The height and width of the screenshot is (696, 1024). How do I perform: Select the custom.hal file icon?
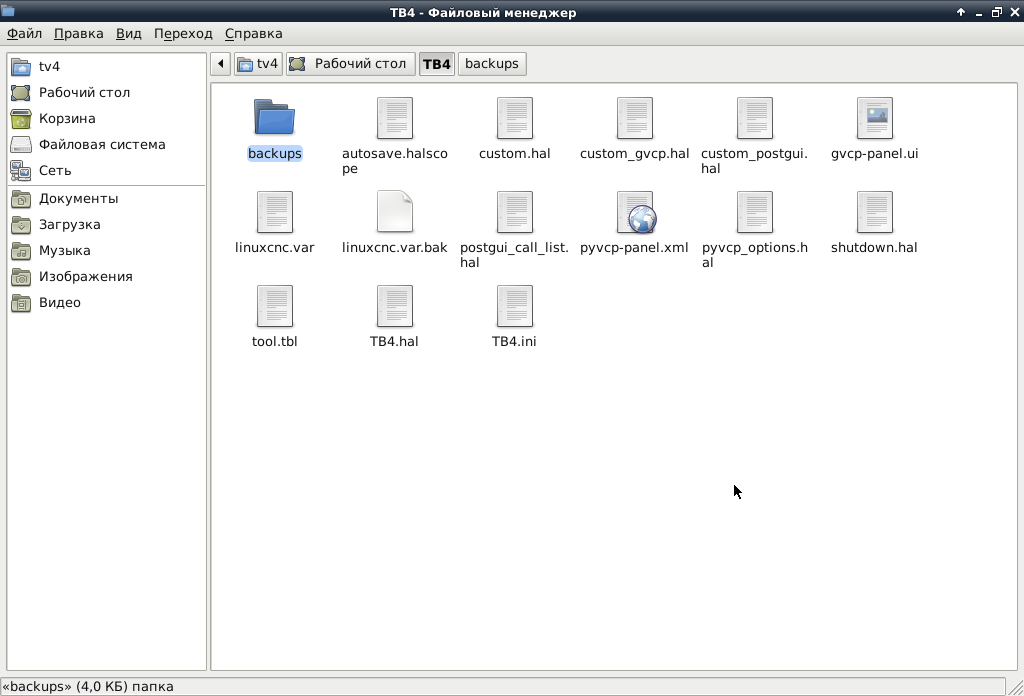coord(515,118)
